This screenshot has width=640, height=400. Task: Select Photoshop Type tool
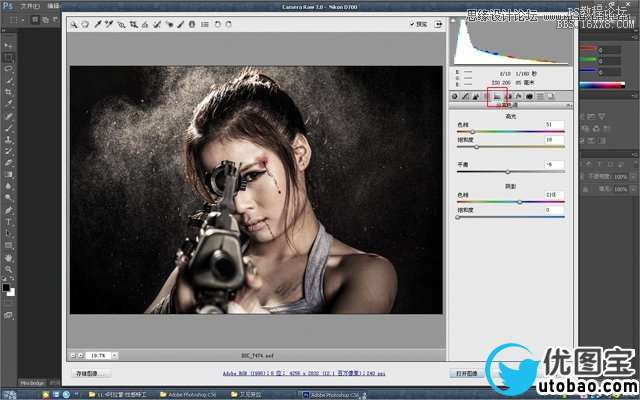(9, 222)
